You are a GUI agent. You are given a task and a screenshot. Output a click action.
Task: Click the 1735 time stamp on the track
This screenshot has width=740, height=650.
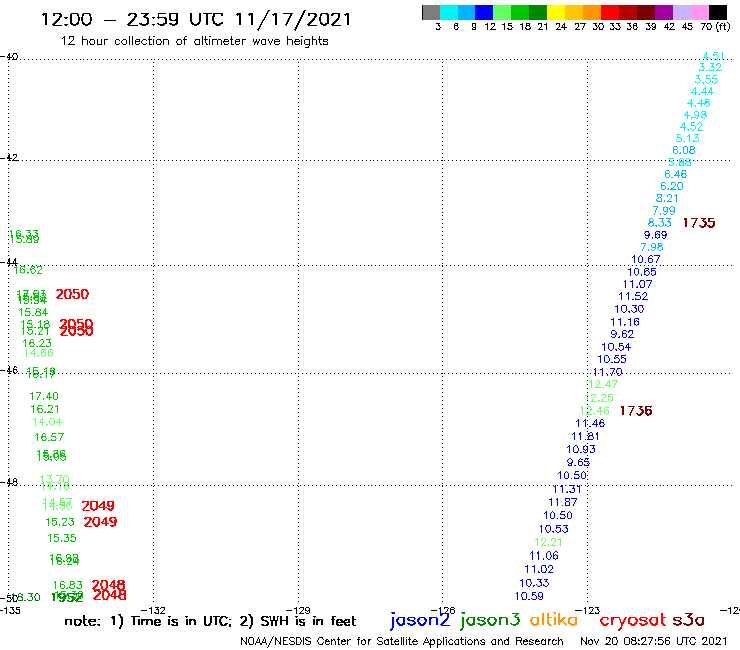(699, 223)
